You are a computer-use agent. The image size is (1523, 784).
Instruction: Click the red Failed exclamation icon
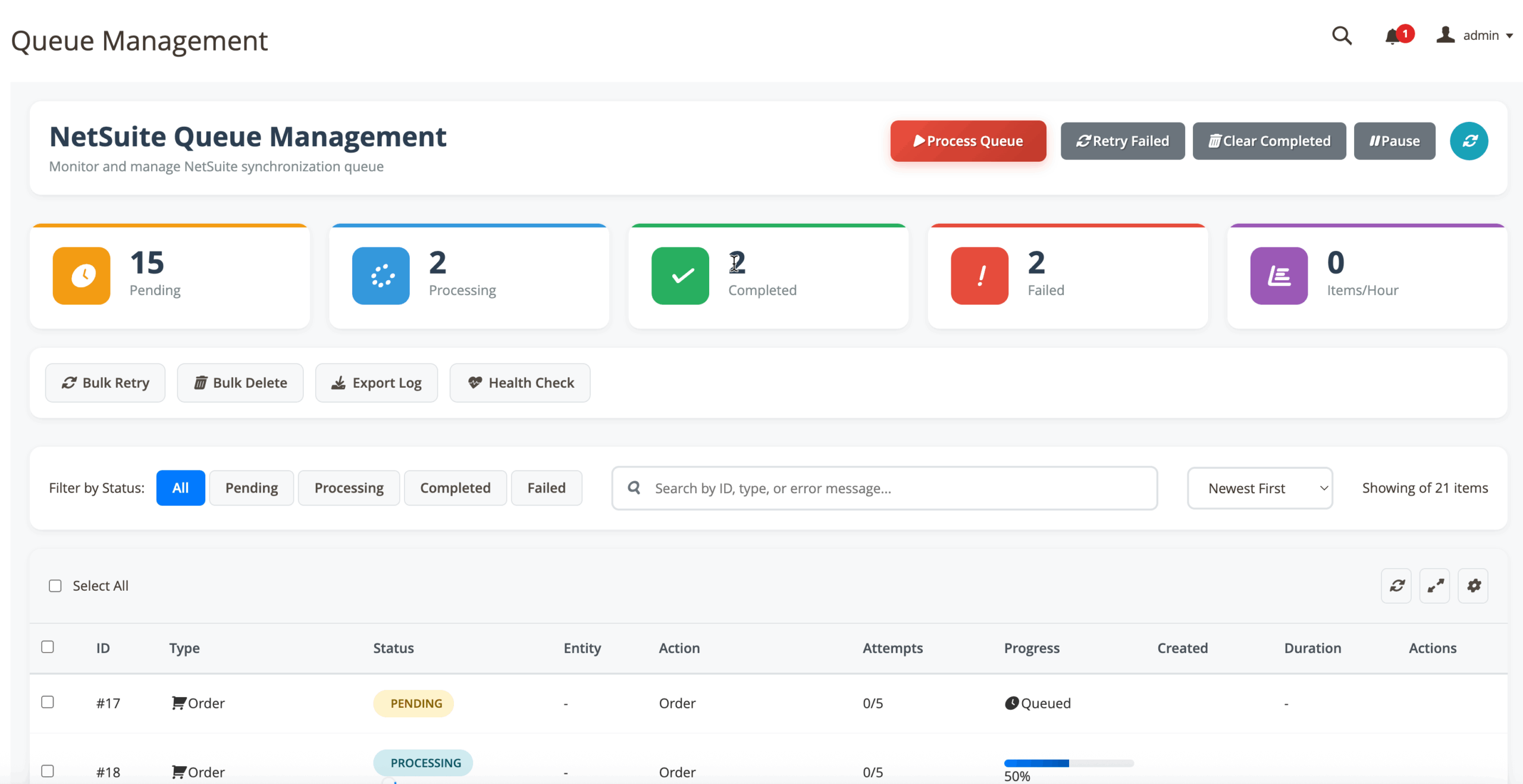[x=979, y=276]
